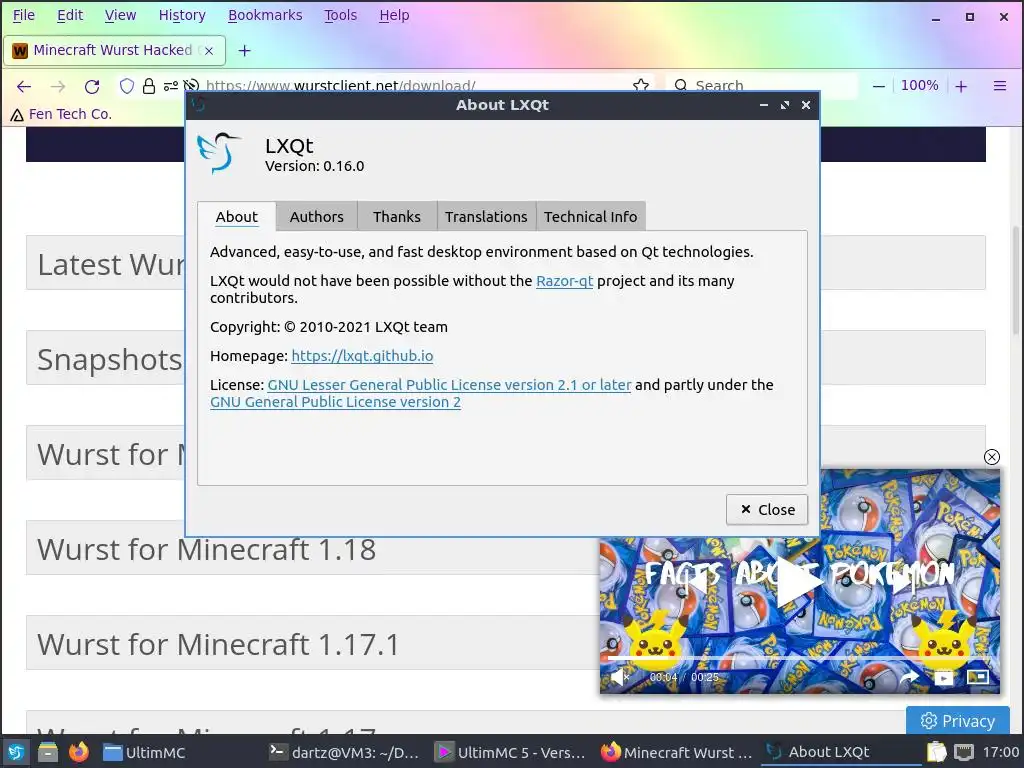The height and width of the screenshot is (768, 1024).
Task: Zoom out with the minus icon
Action: 878,86
